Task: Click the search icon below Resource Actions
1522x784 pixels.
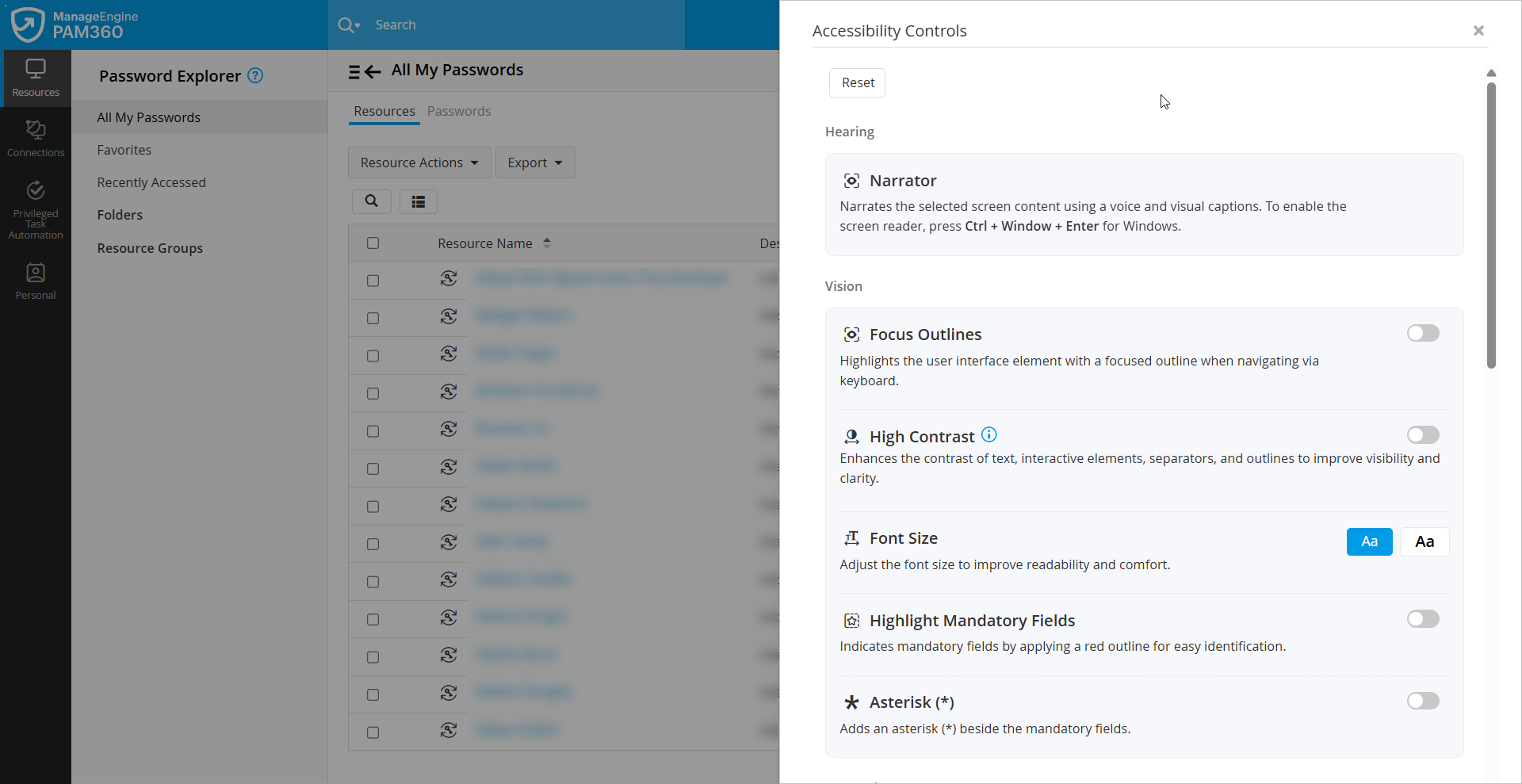Action: click(371, 201)
